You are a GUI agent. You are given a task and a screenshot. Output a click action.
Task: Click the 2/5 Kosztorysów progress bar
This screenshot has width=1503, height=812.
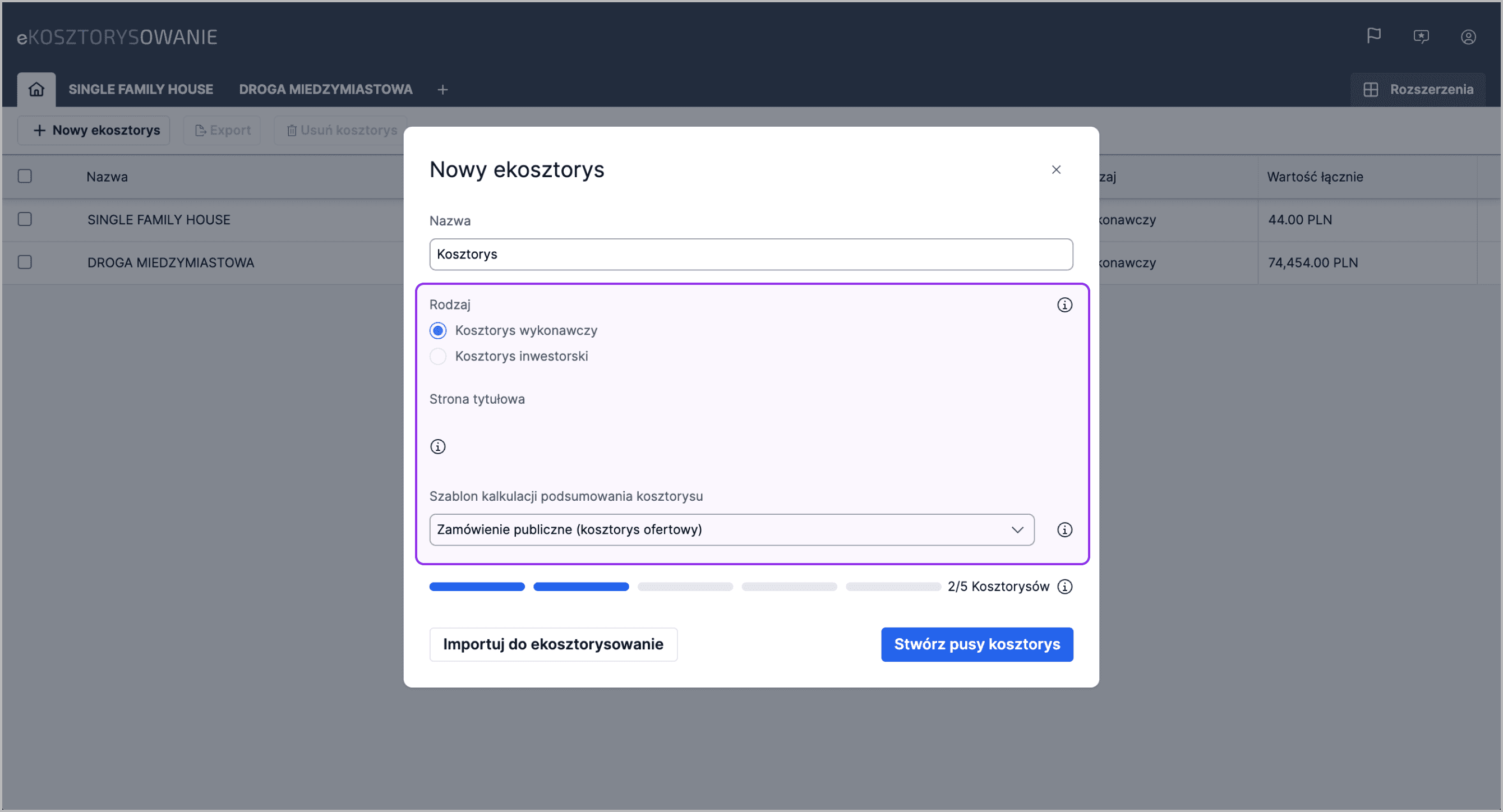[x=685, y=587]
